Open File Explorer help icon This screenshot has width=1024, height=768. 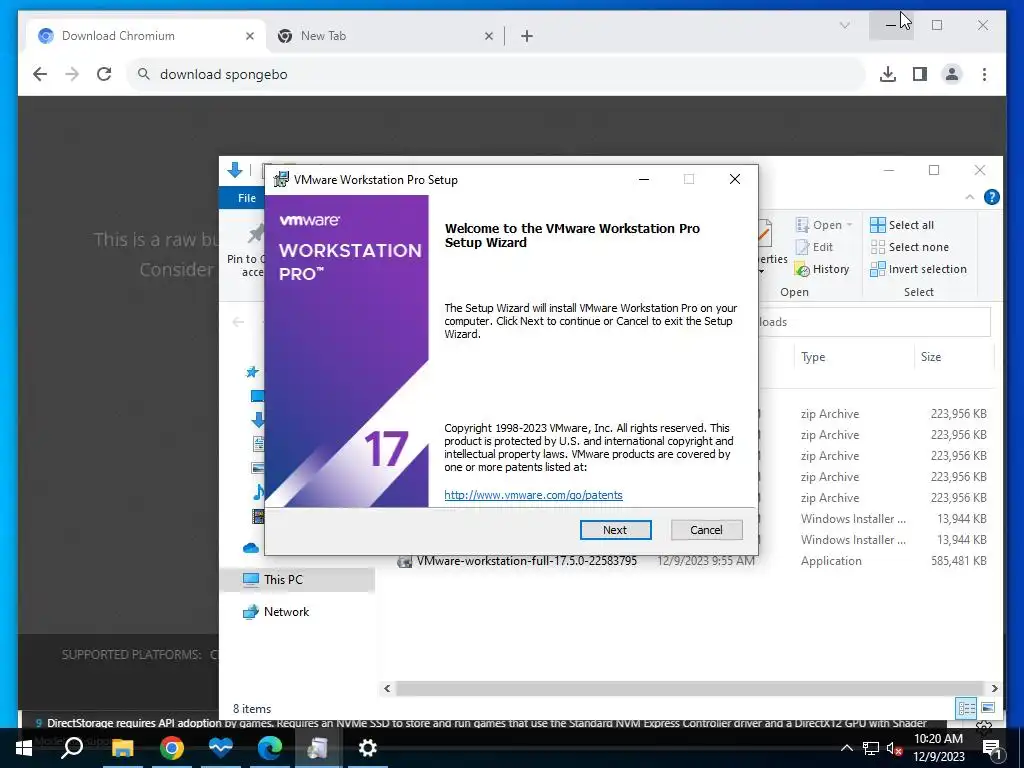tap(991, 197)
